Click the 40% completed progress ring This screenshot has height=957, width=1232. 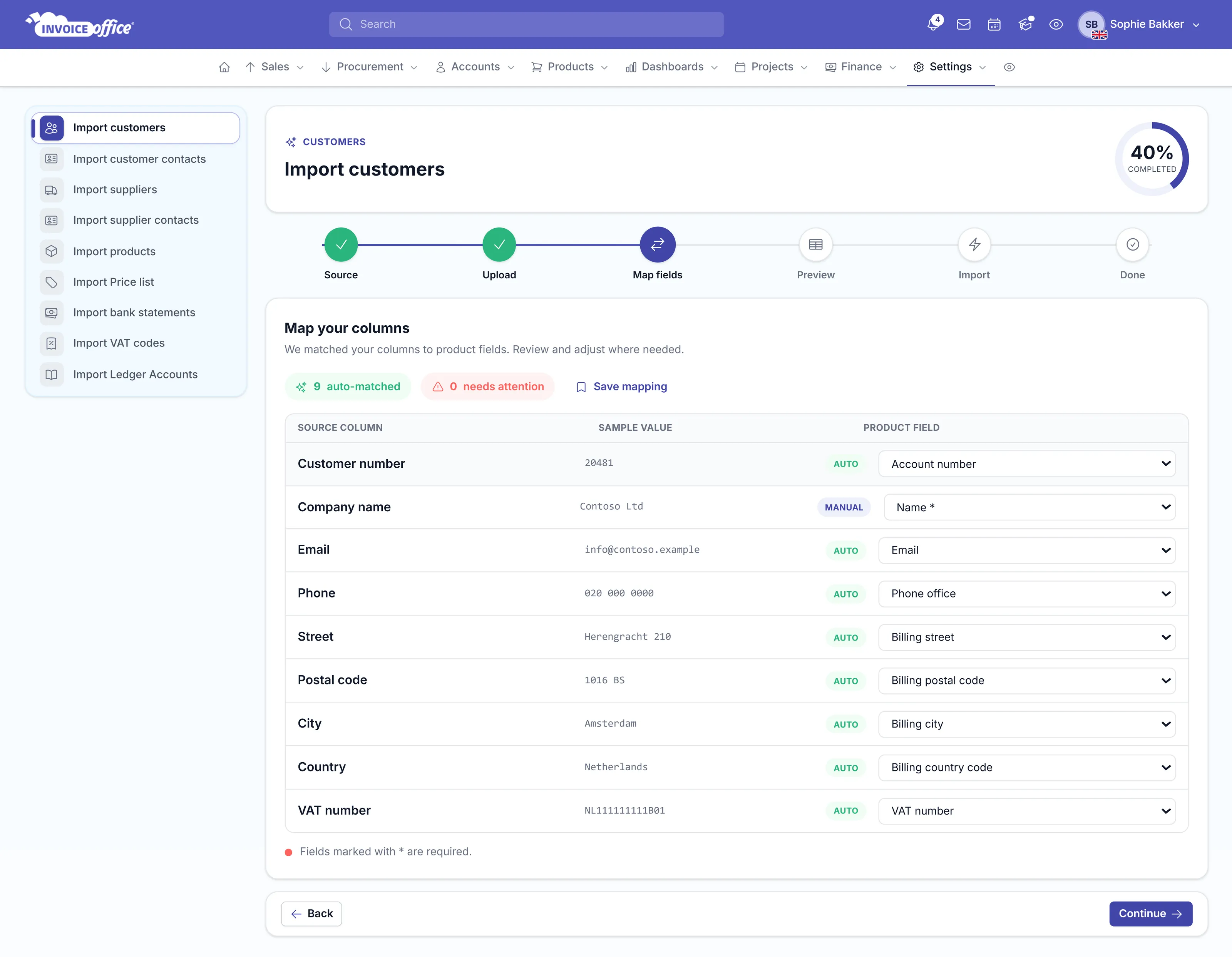[1152, 159]
